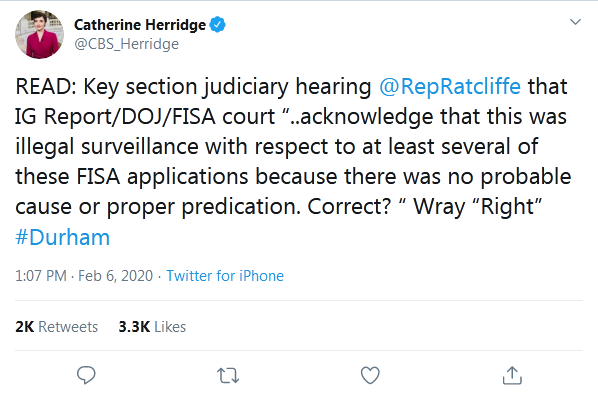The width and height of the screenshot is (598, 399).
Task: Open the Catherine Herridge display name
Action: pyautogui.click(x=140, y=25)
